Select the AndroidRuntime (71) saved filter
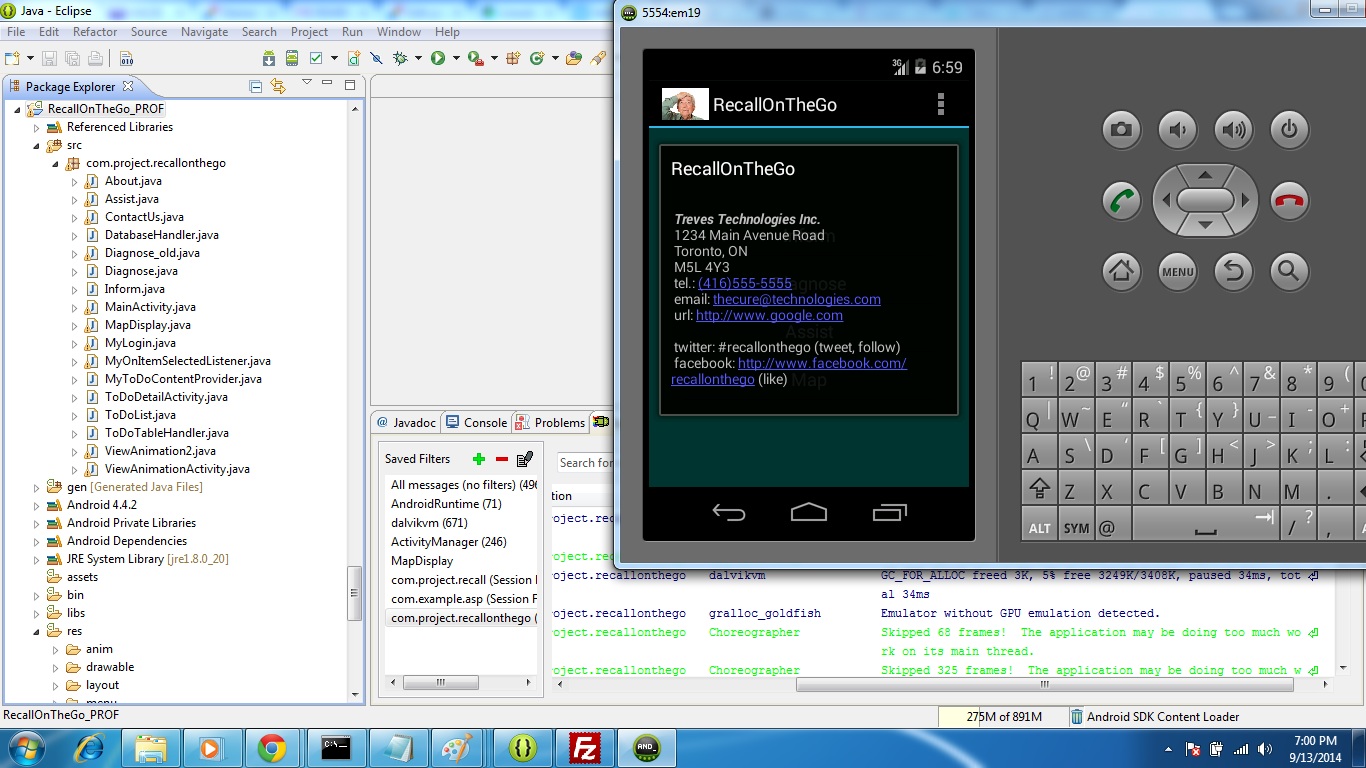This screenshot has height=768, width=1366. pos(446,504)
